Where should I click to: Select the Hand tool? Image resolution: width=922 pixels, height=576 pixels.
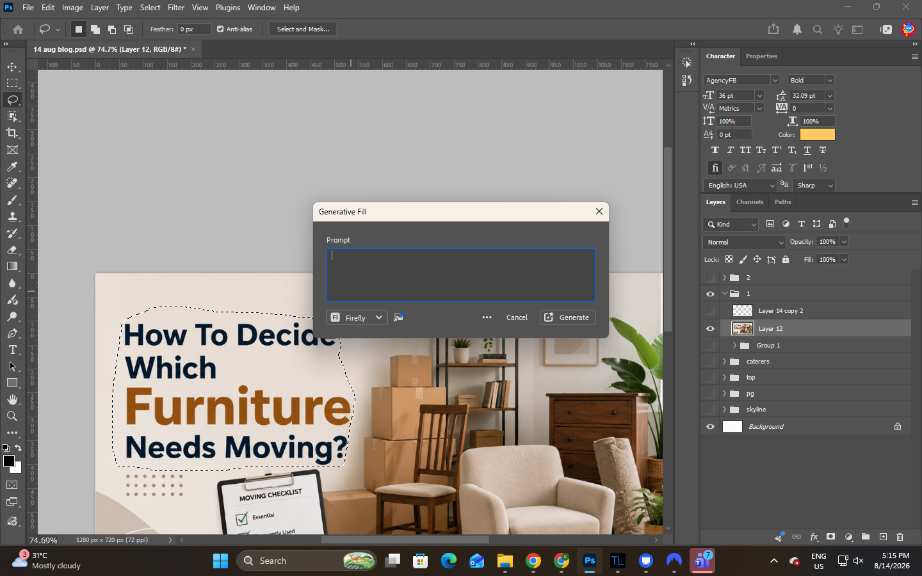click(12, 400)
